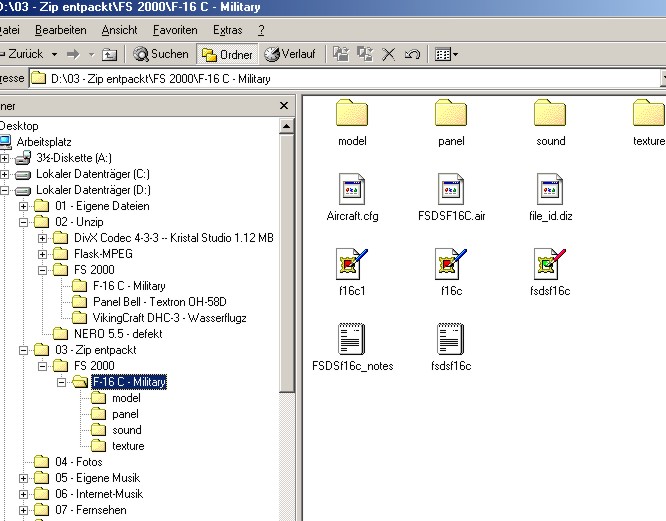This screenshot has width=666, height=521.
Task: Select the sound subfolder in the tree
Action: (127, 430)
